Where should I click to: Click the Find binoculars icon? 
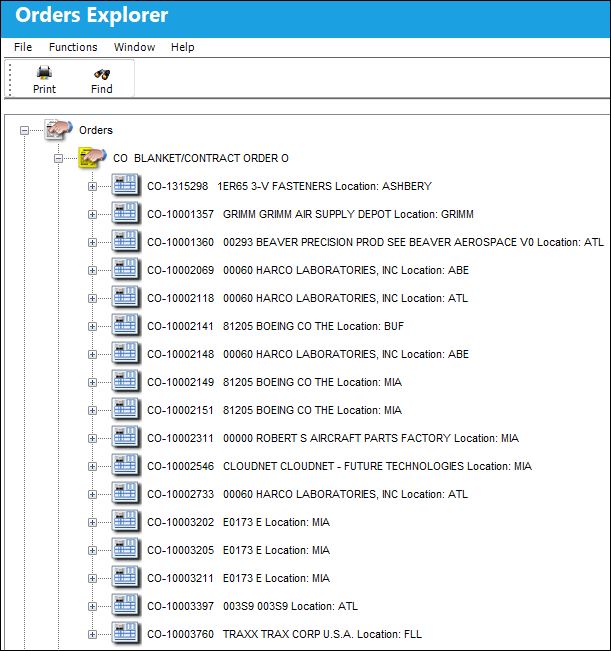[x=102, y=74]
